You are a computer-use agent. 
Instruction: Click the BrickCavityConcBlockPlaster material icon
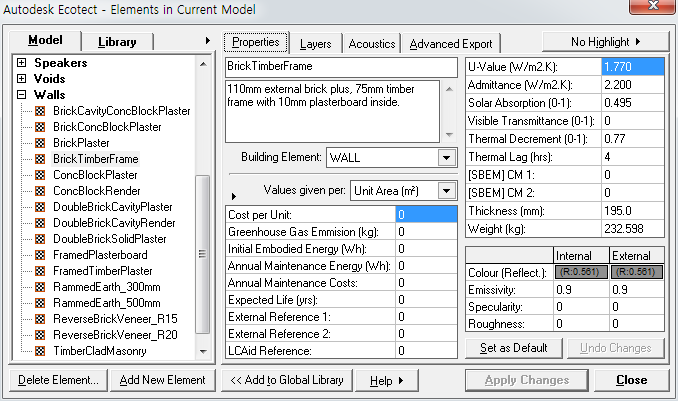(41, 111)
